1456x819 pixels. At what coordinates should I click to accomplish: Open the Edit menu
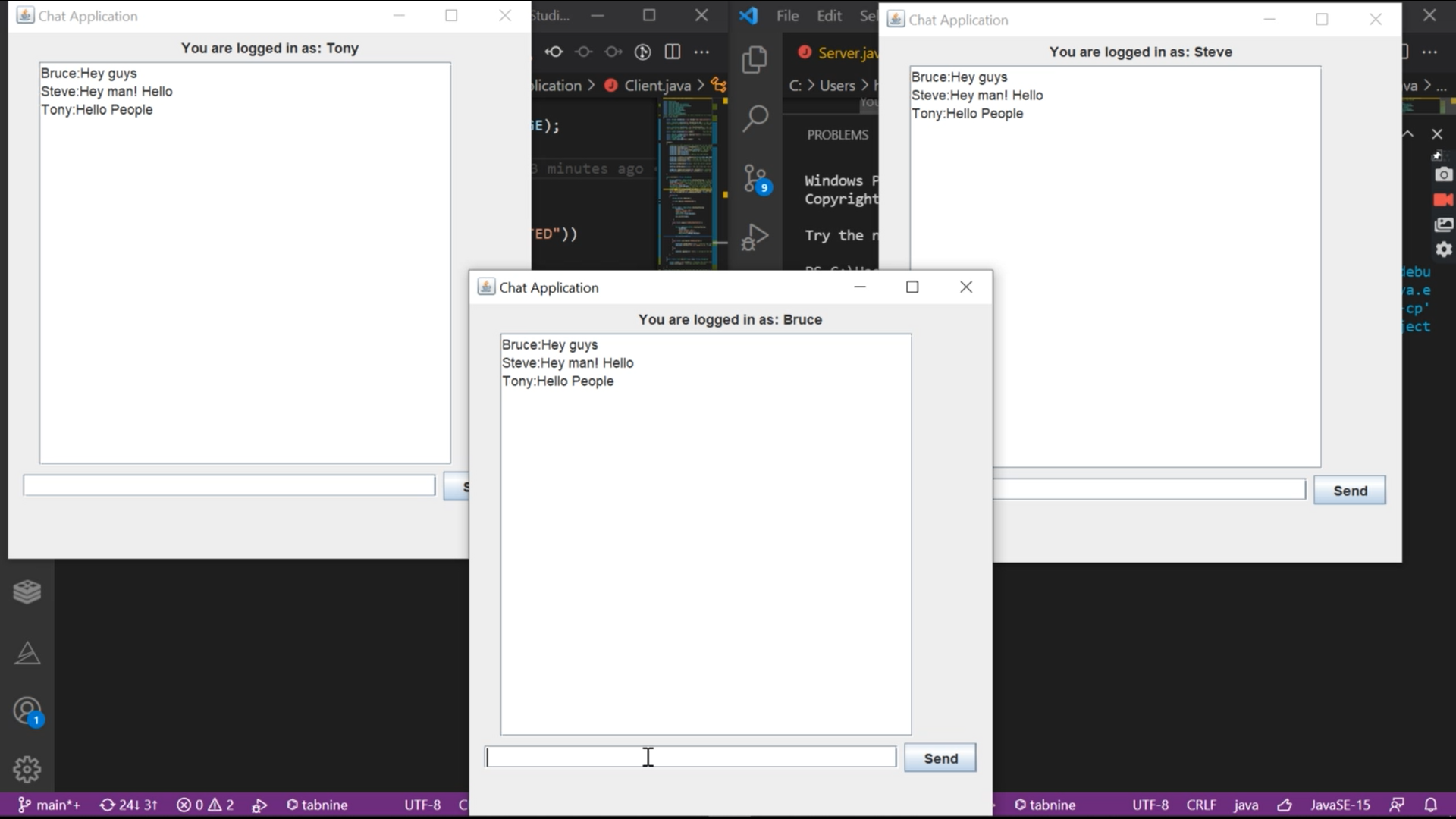[829, 16]
